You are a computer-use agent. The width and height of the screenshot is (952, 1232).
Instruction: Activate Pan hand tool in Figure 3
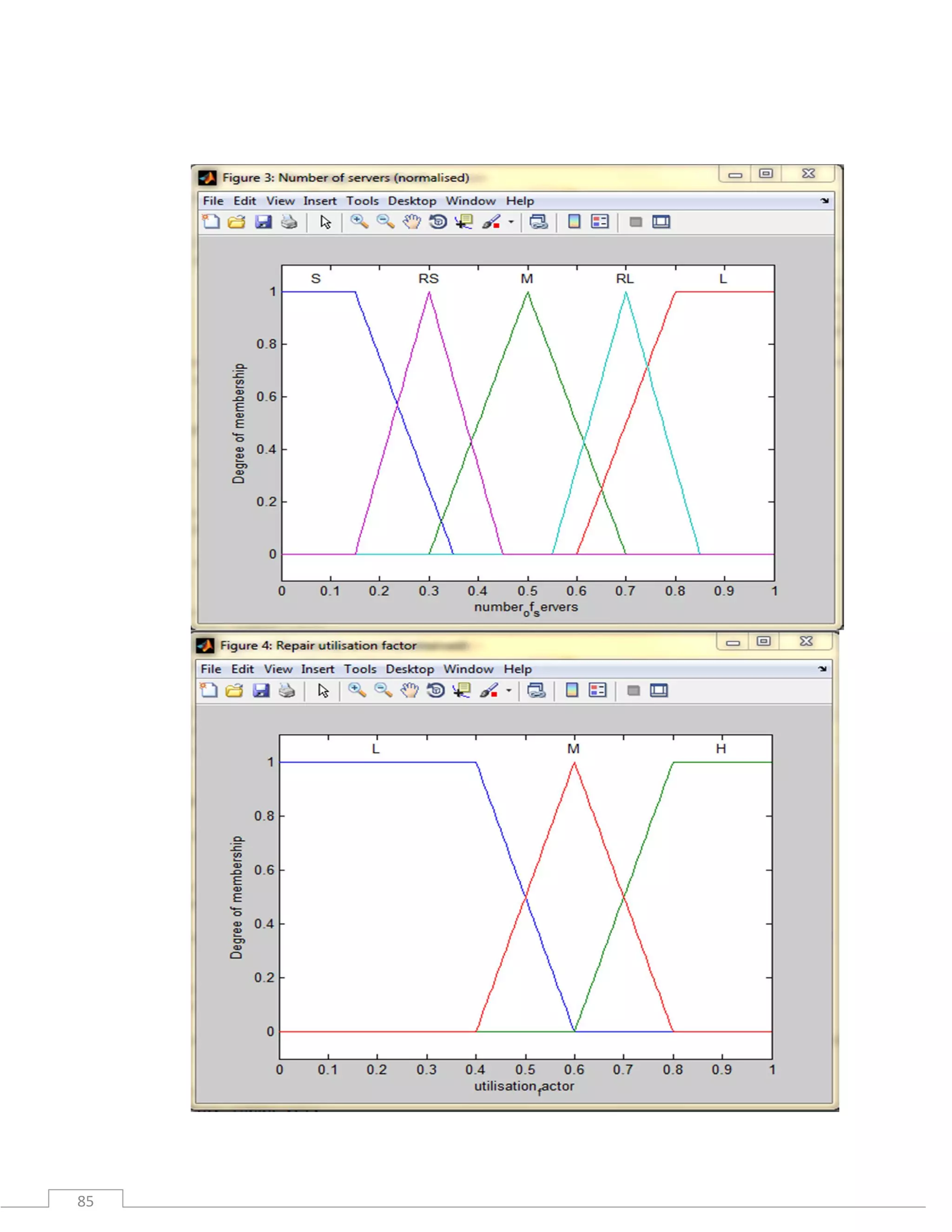[x=412, y=222]
